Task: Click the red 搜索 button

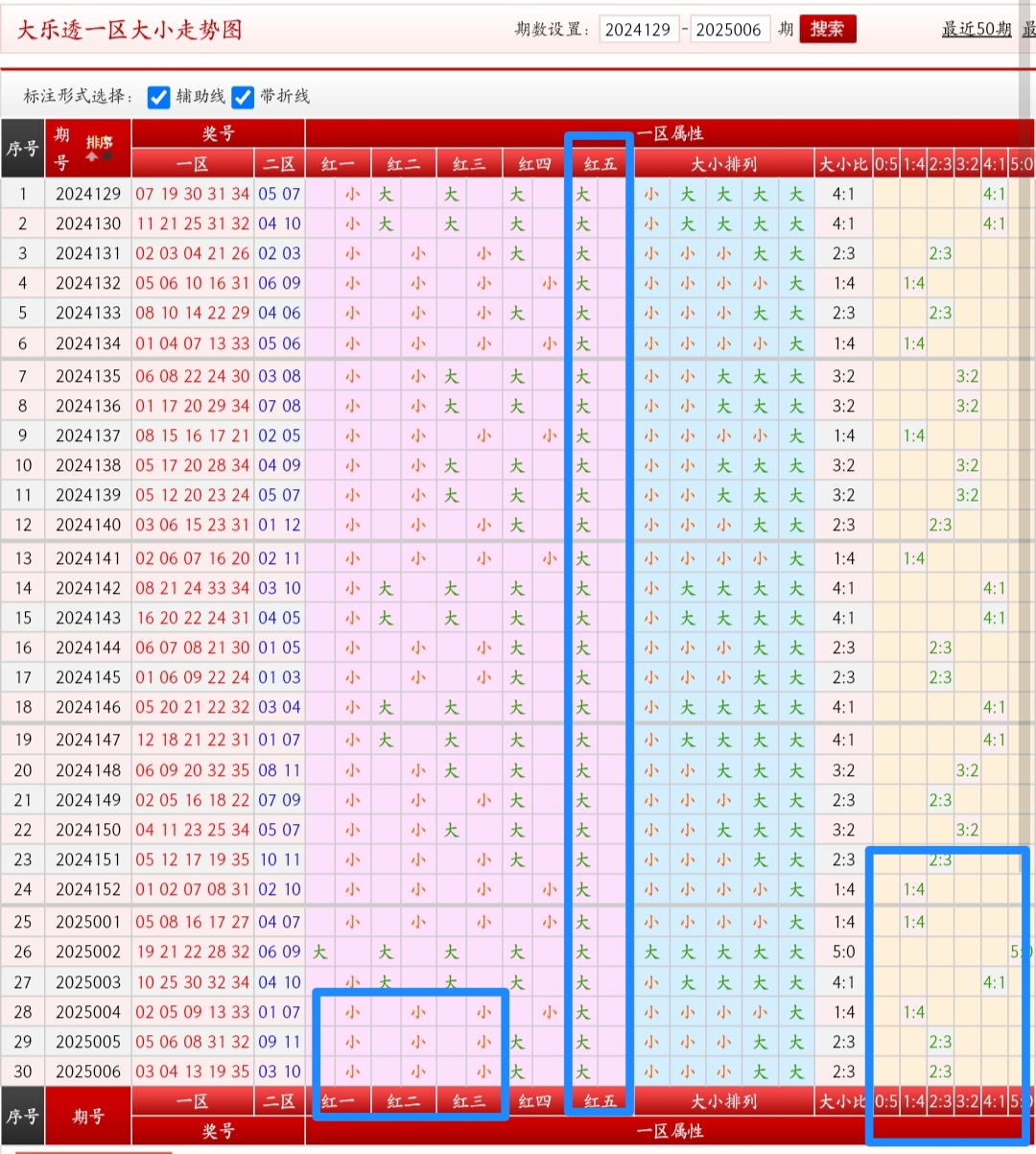Action: [827, 29]
